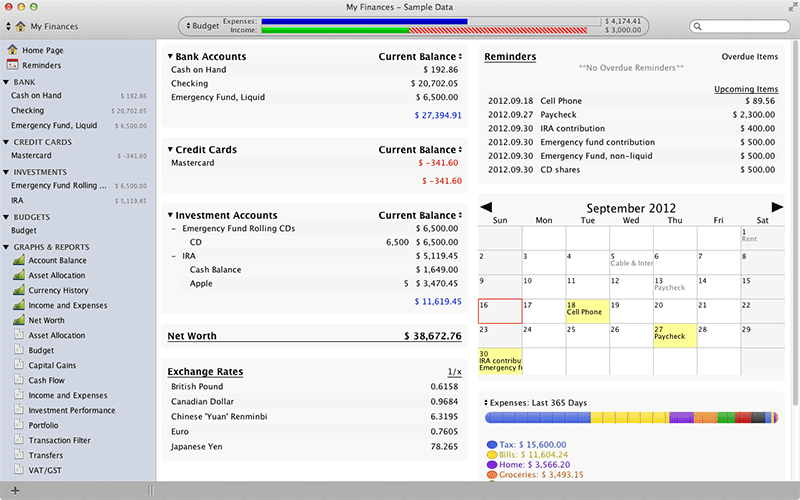
Task: Click the Reminders calendar icon in sidebar
Action: click(x=12, y=66)
